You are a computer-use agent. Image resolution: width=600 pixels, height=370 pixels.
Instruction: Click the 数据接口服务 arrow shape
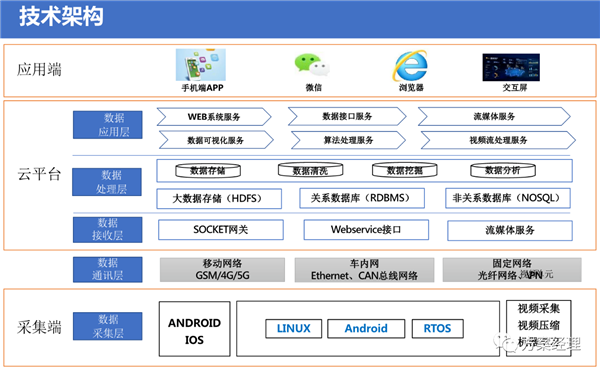click(347, 116)
